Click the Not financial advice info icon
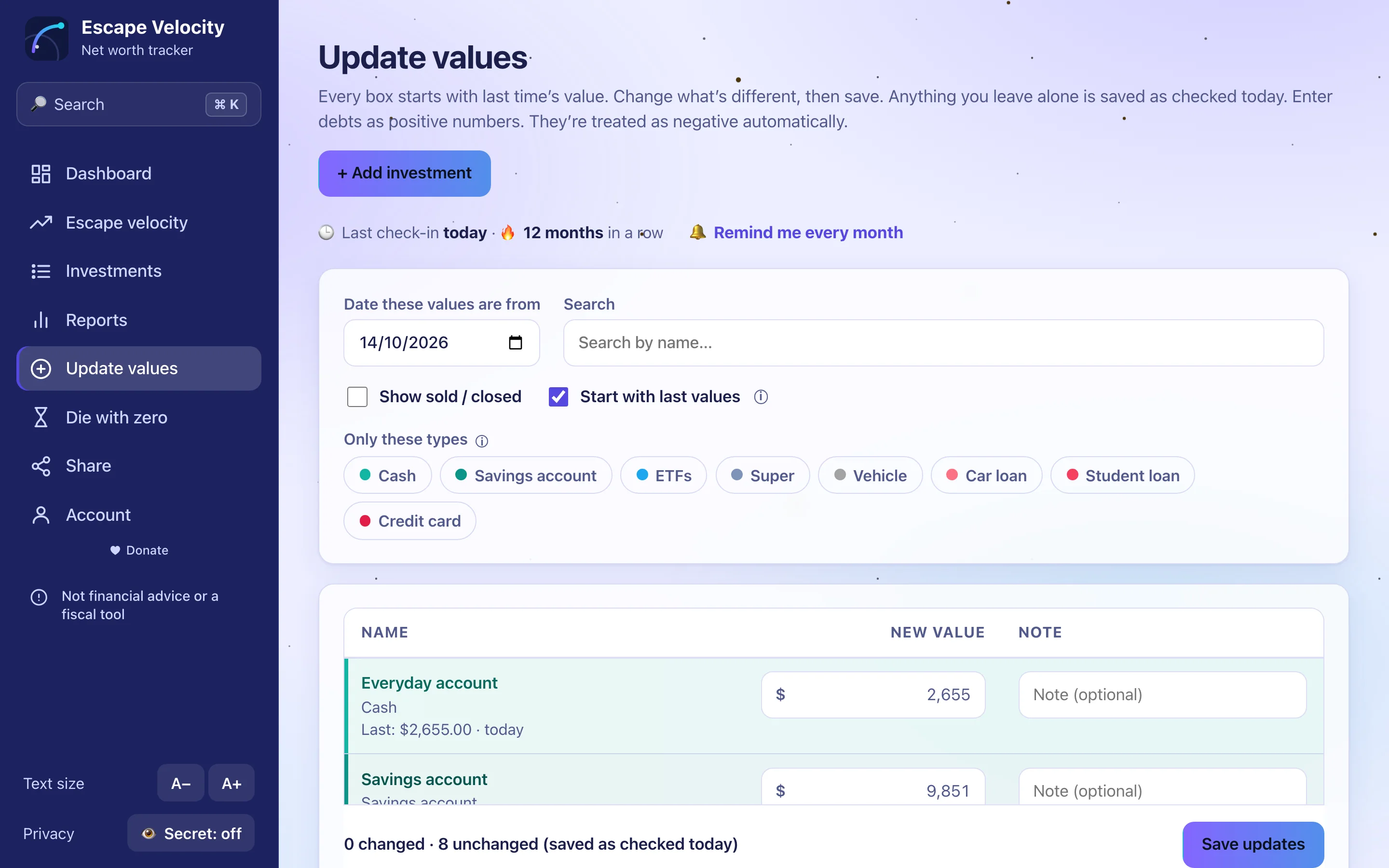 [x=39, y=597]
